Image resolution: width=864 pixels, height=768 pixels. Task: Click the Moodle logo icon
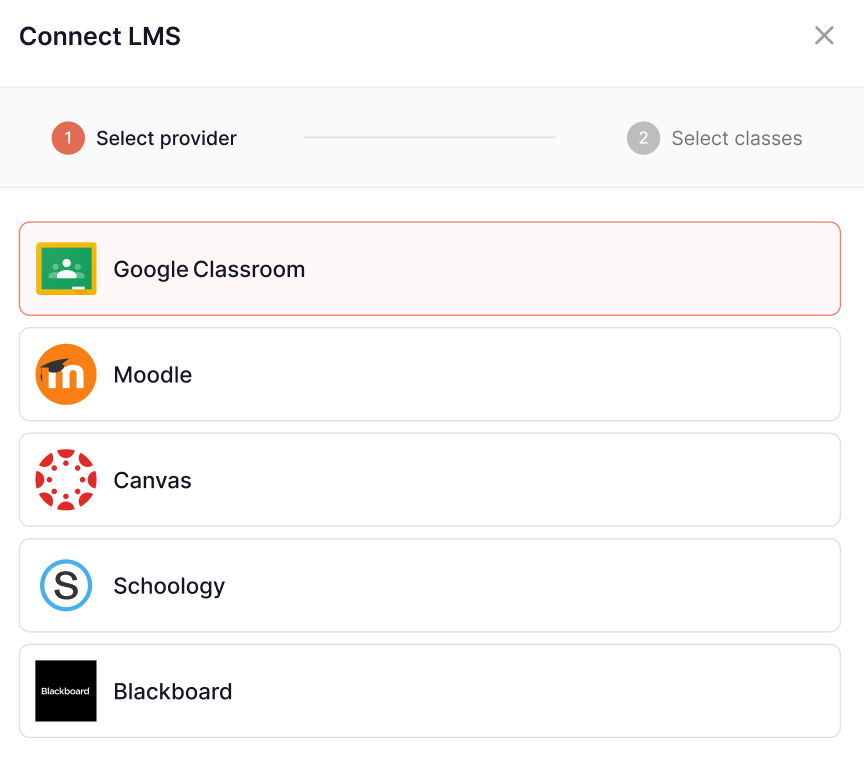65,374
